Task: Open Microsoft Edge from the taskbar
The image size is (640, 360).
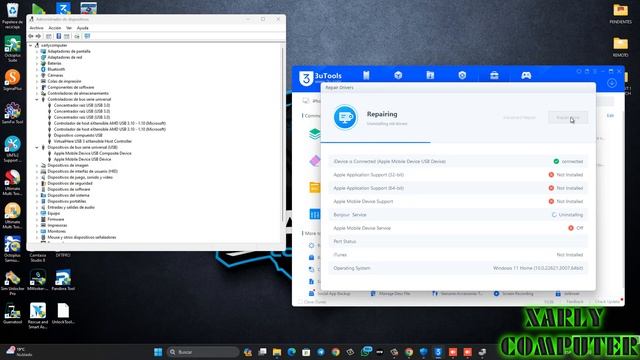Action: pyautogui.click(x=291, y=352)
